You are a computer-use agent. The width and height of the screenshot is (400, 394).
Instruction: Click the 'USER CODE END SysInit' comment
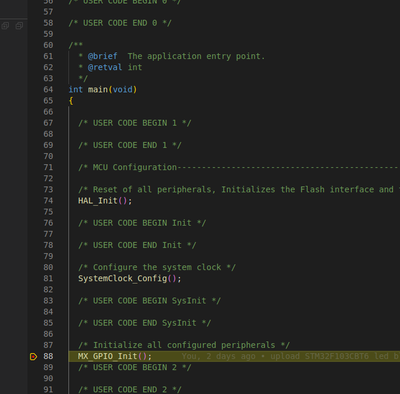pos(144,323)
